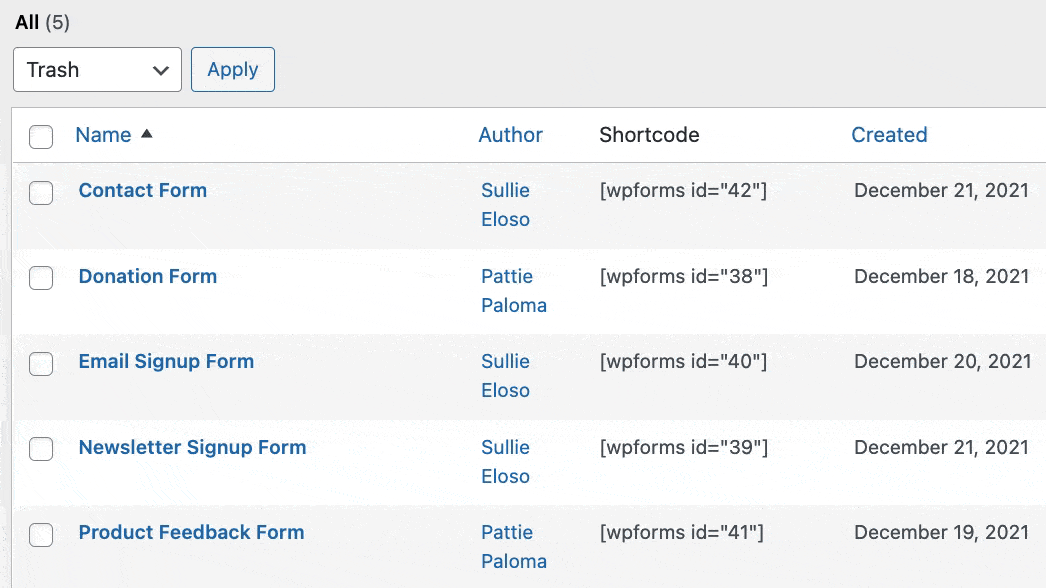Viewport: 1046px width, 588px height.
Task: Click the Email Signup Form title
Action: coord(166,361)
